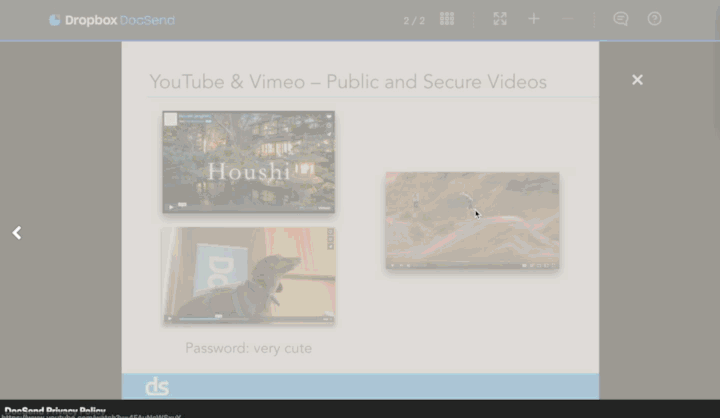Open the skateboard video on the right
The image size is (720, 418).
point(472,220)
